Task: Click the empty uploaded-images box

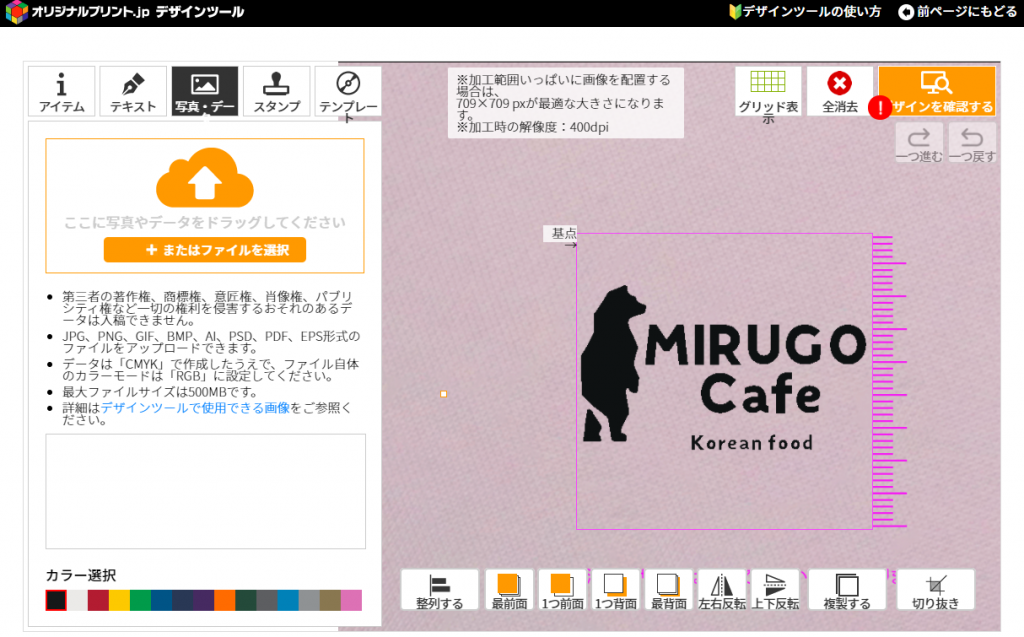Action: [205, 491]
